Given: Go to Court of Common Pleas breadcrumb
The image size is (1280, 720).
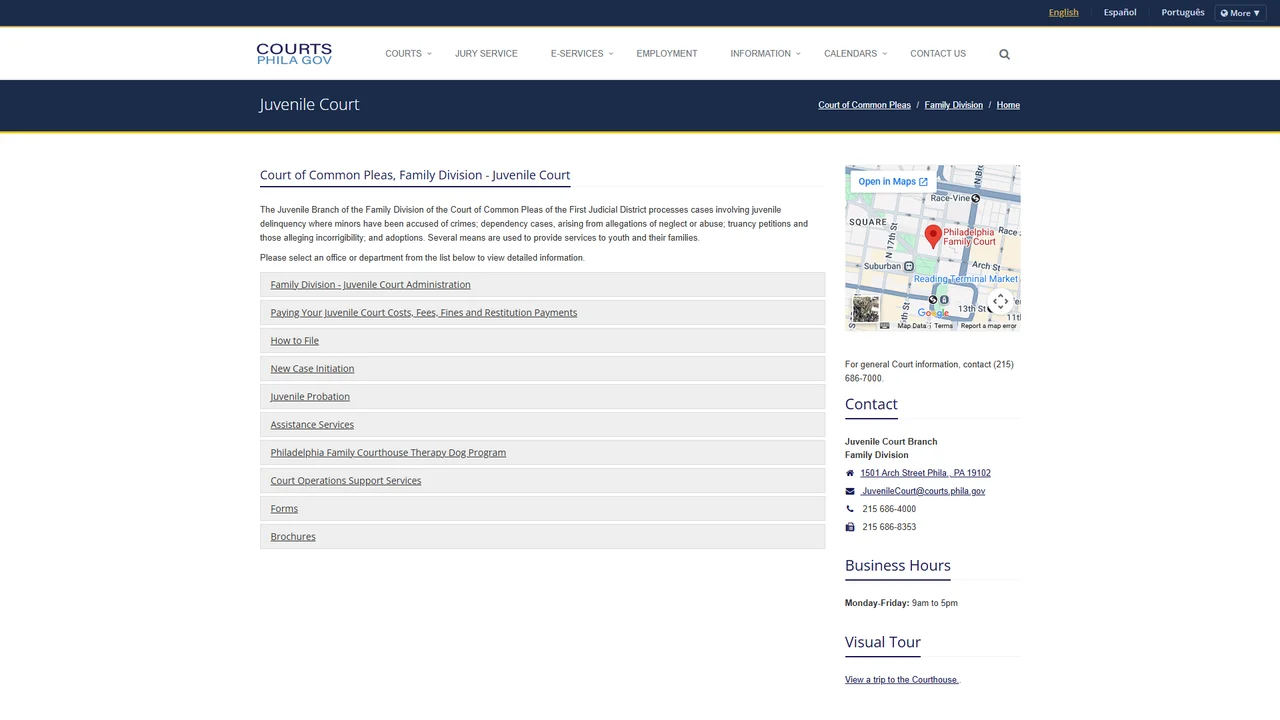Looking at the screenshot, I should click(x=864, y=105).
